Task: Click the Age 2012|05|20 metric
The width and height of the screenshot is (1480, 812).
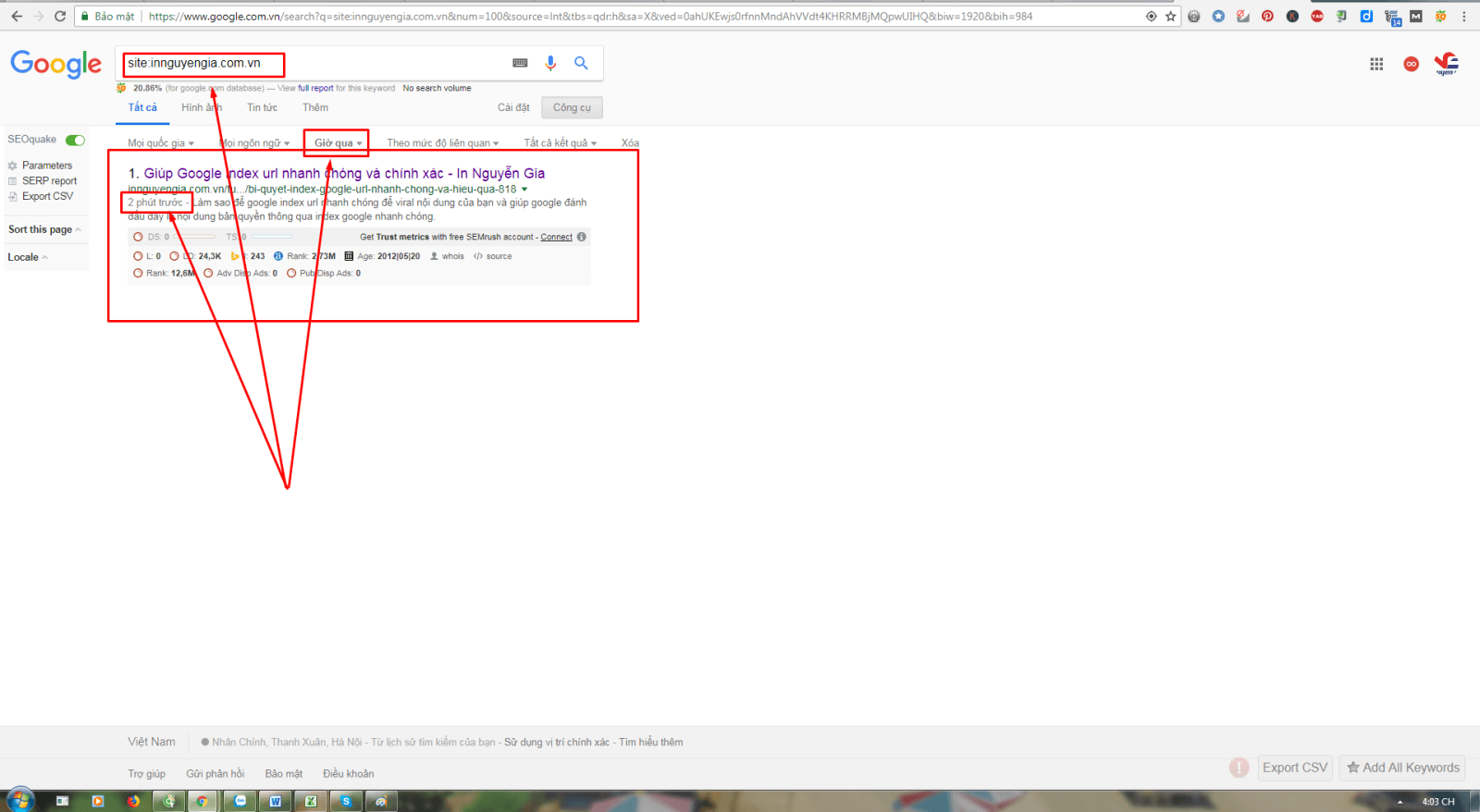Action: [x=383, y=256]
